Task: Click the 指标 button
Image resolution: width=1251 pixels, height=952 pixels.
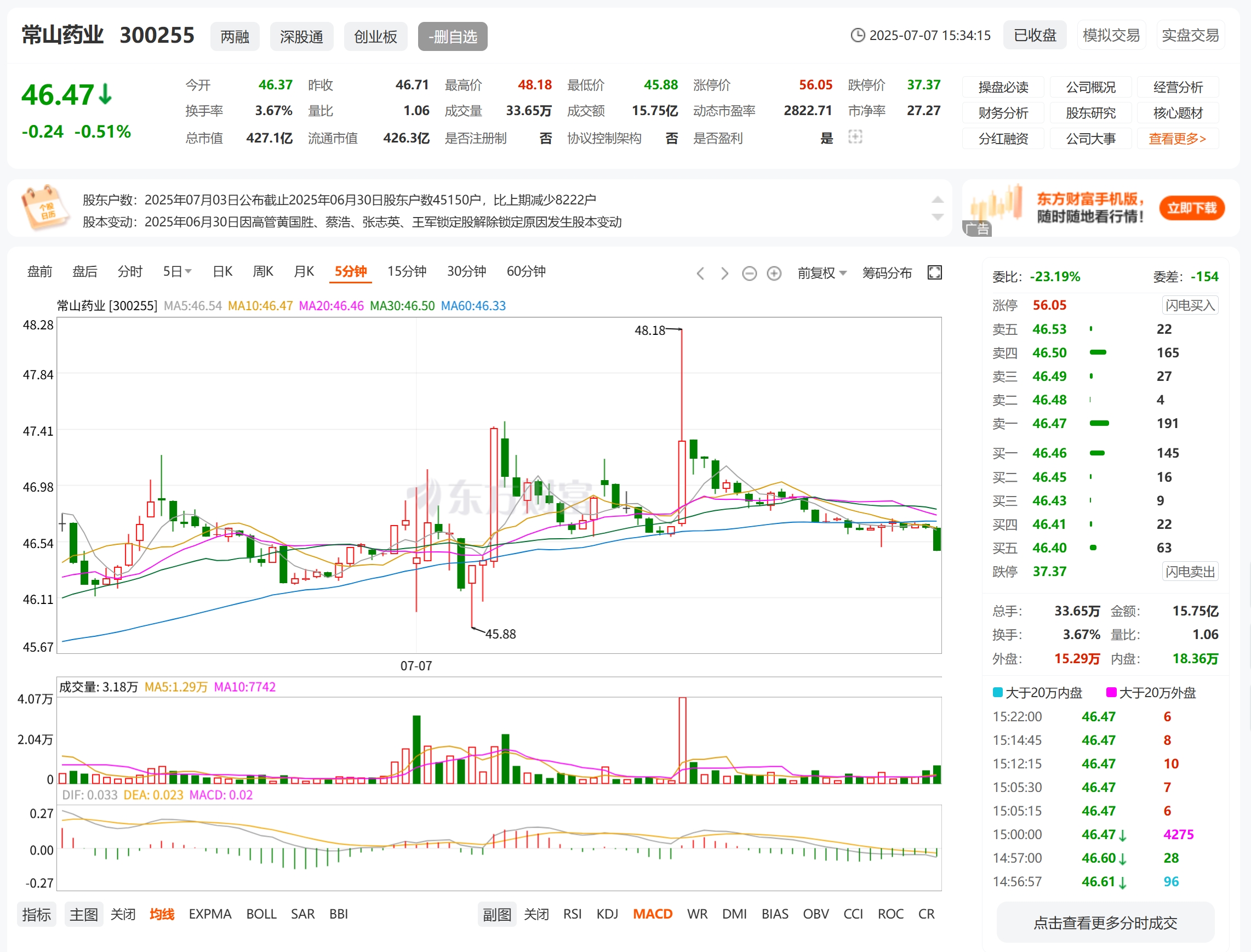Action: [37, 914]
